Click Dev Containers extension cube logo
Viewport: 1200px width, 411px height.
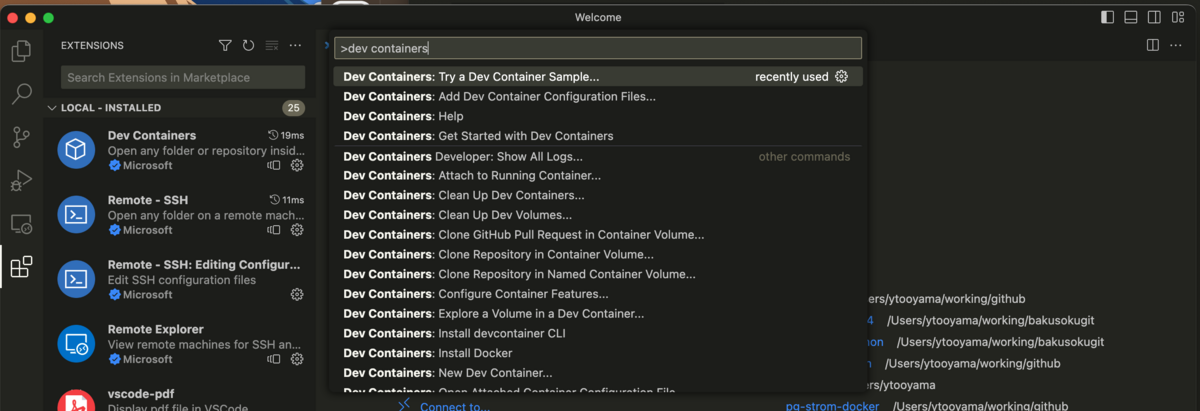tap(76, 150)
